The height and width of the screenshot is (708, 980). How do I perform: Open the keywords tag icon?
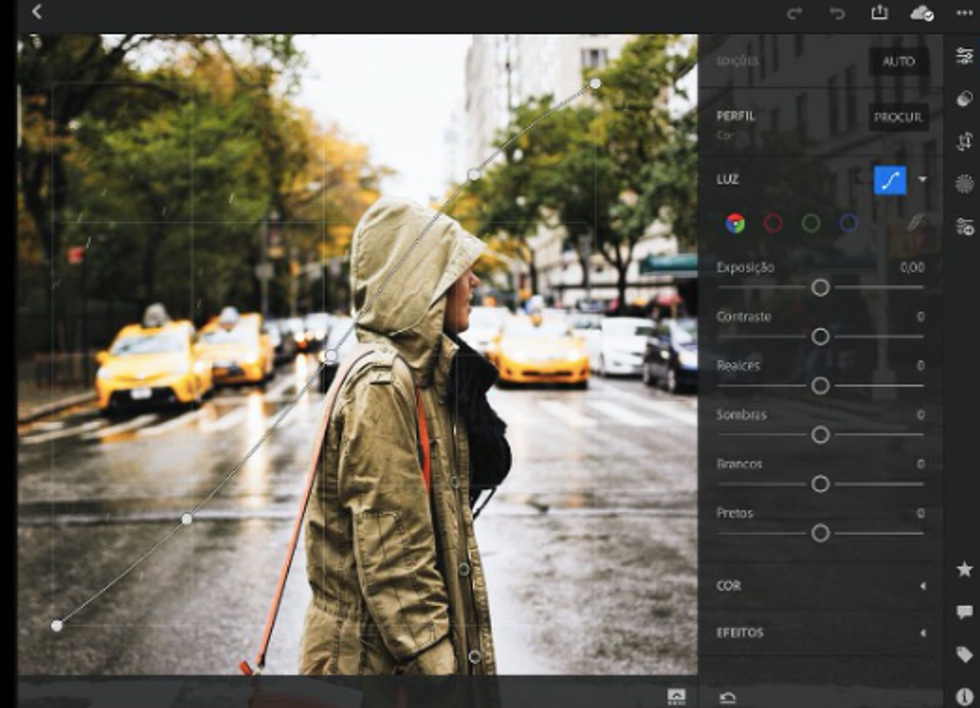[x=964, y=655]
